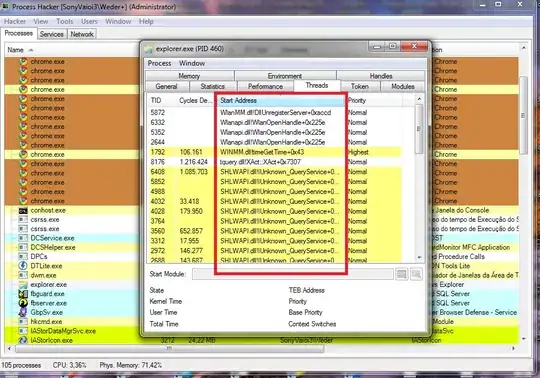This screenshot has height=378, width=540.
Task: Click the magnifier button beside Start Module
Action: coord(416,274)
